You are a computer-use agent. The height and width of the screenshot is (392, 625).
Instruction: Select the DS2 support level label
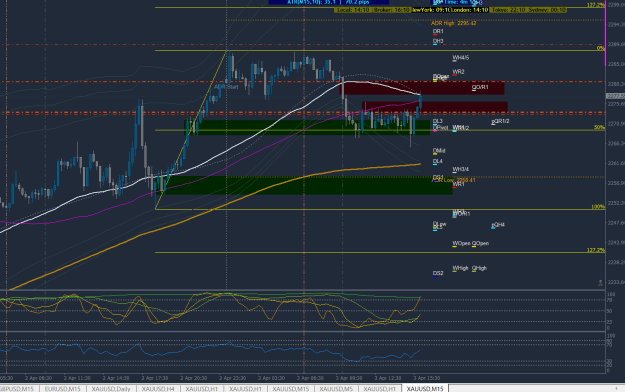pyautogui.click(x=438, y=273)
